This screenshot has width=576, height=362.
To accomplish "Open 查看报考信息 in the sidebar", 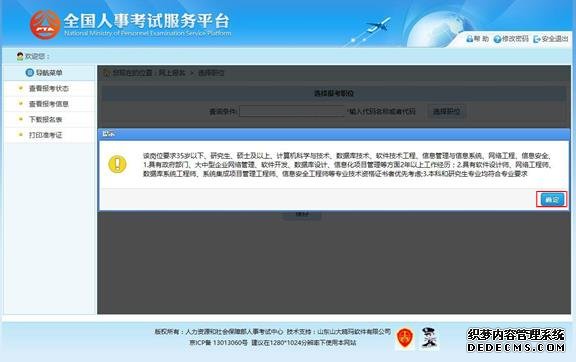I will [49, 104].
